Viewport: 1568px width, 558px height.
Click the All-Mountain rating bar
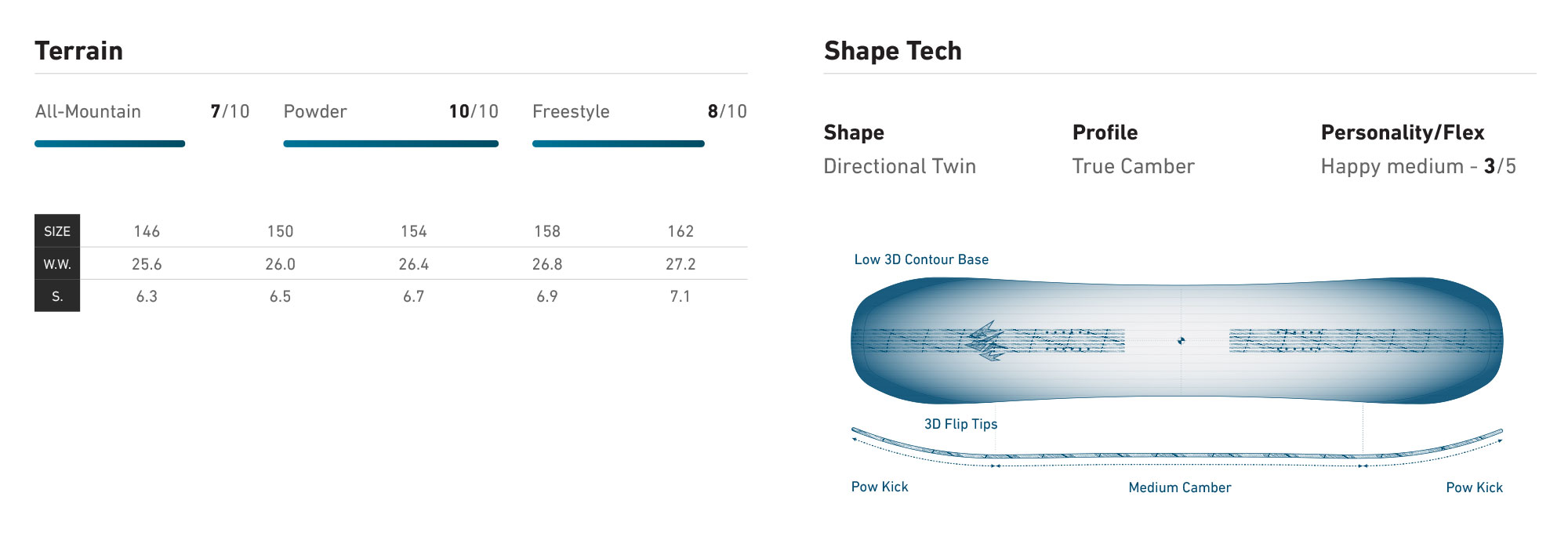click(110, 143)
